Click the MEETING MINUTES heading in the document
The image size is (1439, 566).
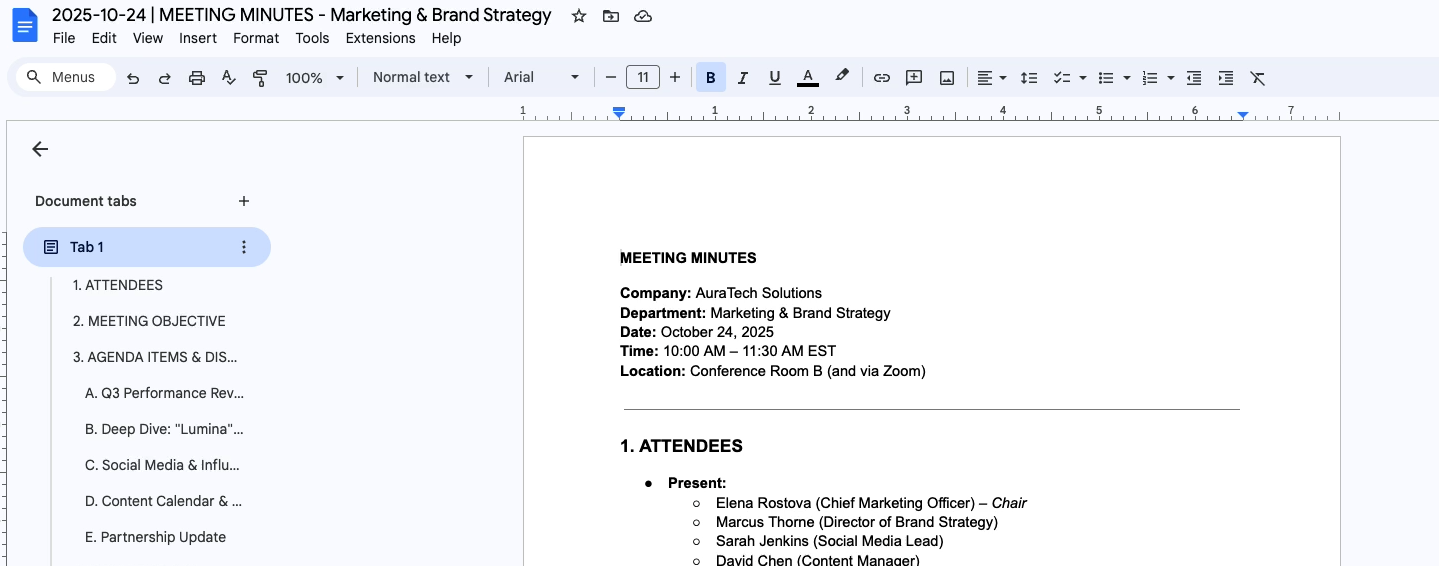pyautogui.click(x=688, y=258)
